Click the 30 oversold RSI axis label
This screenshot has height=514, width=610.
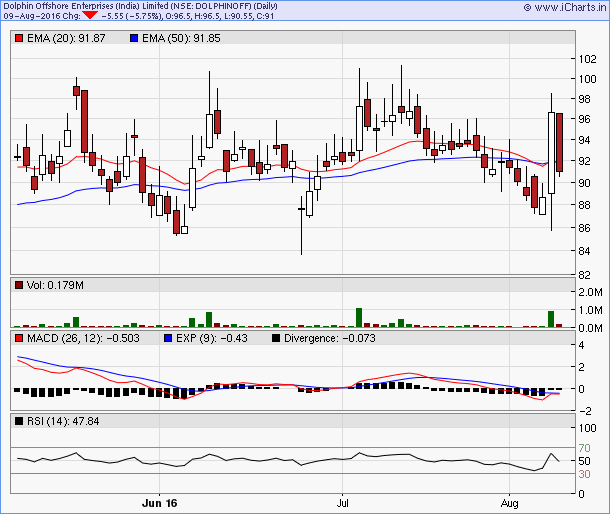coord(585,474)
